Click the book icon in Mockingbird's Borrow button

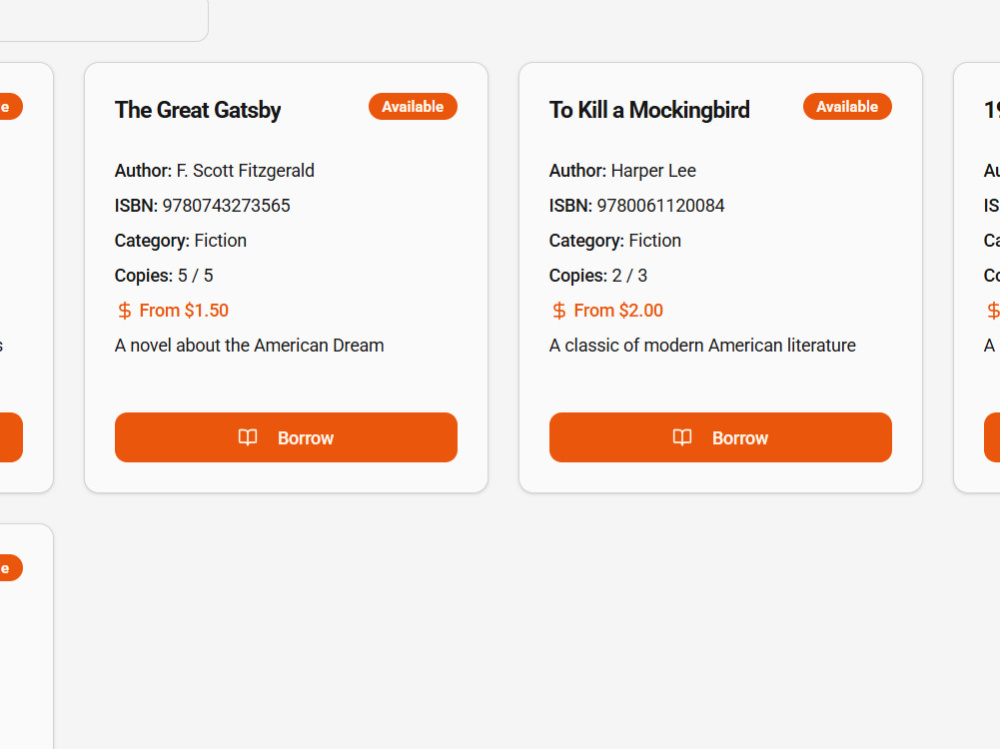682,437
